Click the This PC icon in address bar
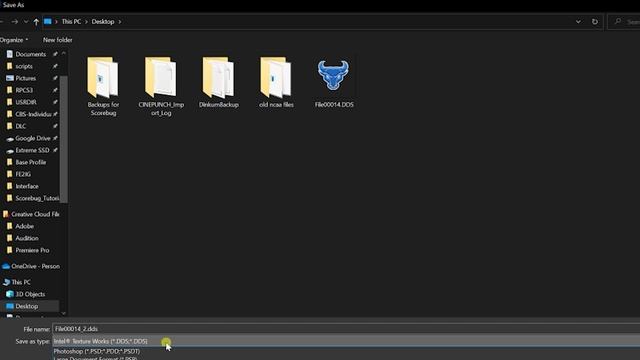The width and height of the screenshot is (640, 360). click(48, 22)
